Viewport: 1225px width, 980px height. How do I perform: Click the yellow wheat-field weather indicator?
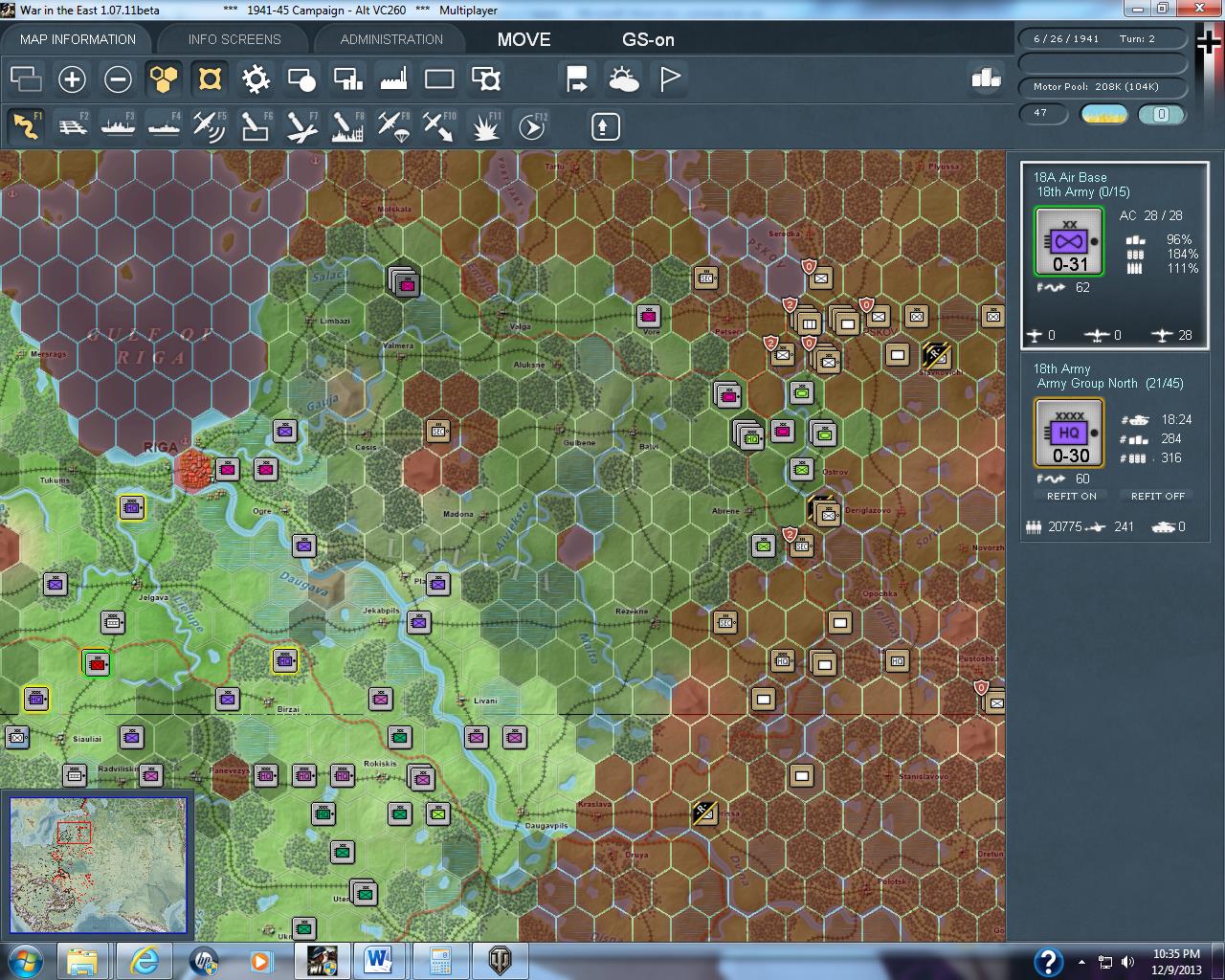[1103, 114]
